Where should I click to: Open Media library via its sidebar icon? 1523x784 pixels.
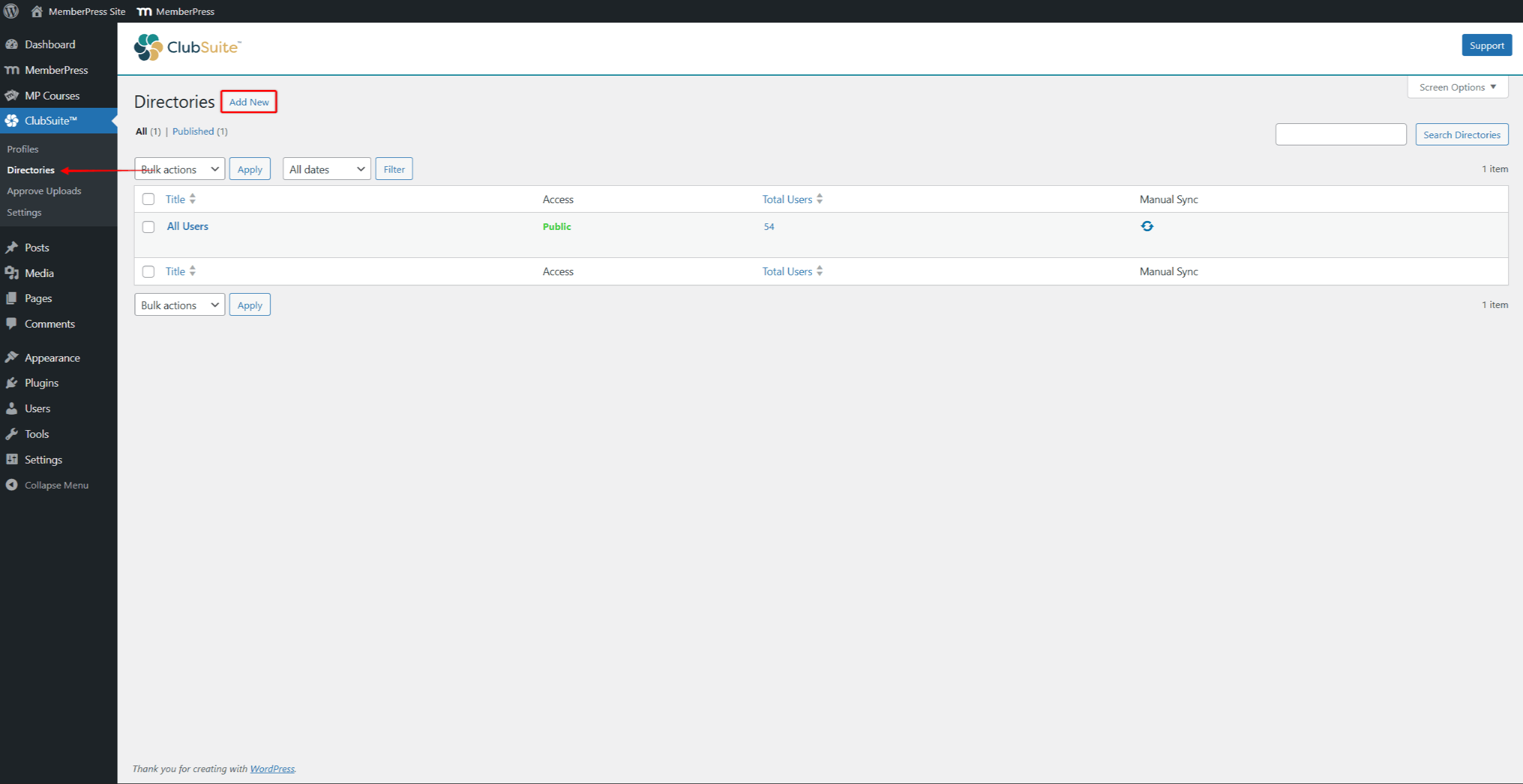pos(13,273)
